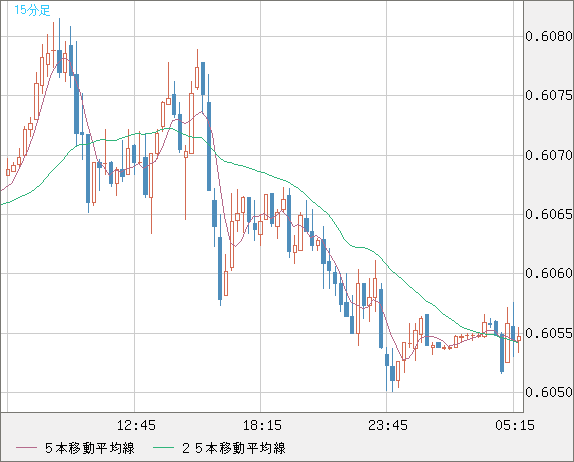
Task: Select the 0.6050 price axis label
Action: pyautogui.click(x=549, y=392)
